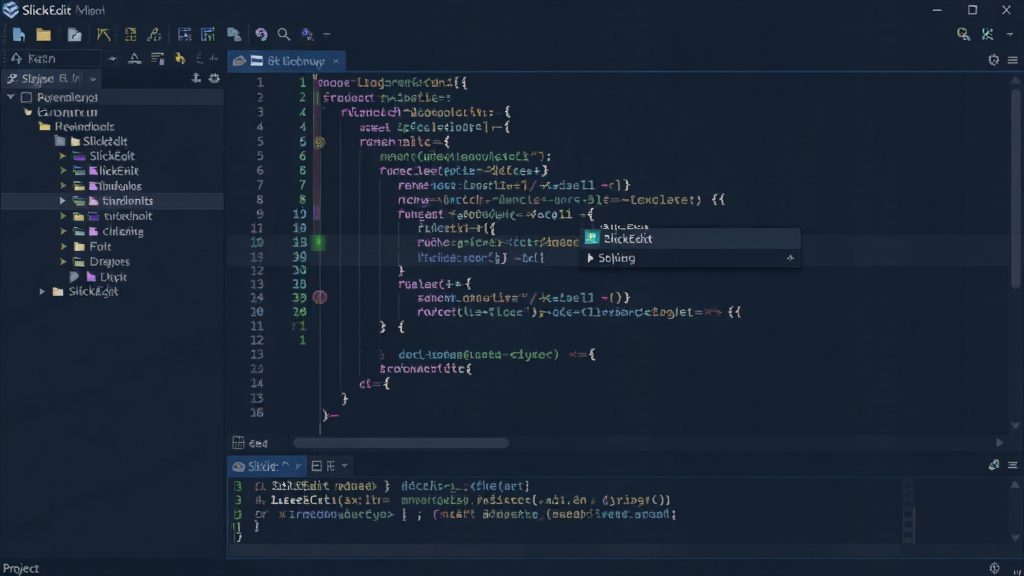The image size is (1024, 576).
Task: Open a file with the yellow folder icon
Action: click(x=44, y=35)
